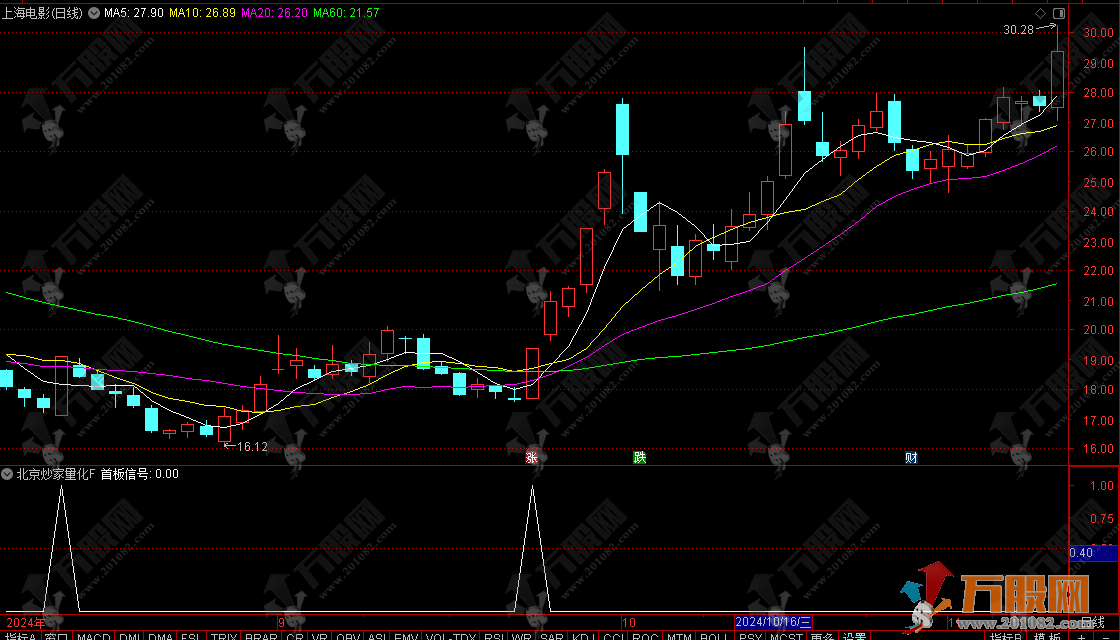Image resolution: width=1120 pixels, height=640 pixels.
Task: Click the MA10: 26.89 label
Action: 202,13
